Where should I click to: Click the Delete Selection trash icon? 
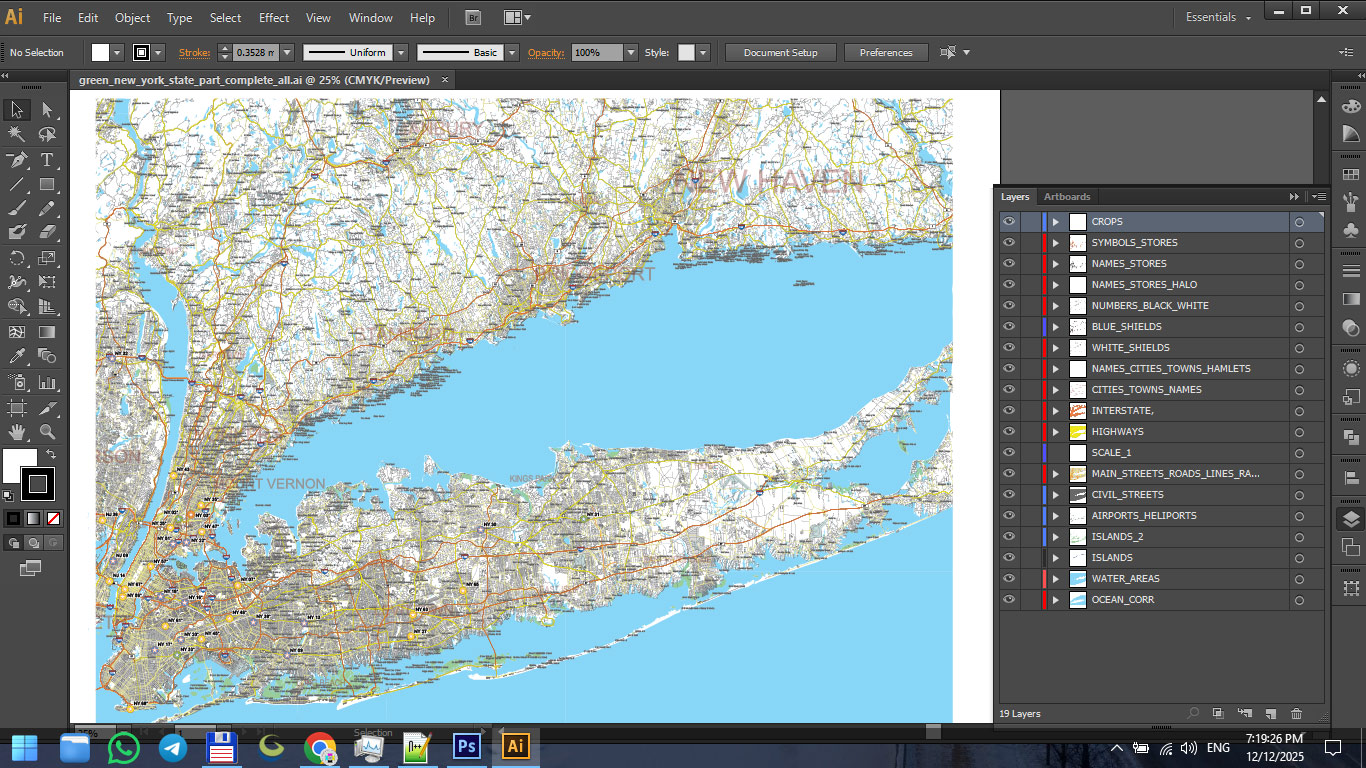point(1297,713)
